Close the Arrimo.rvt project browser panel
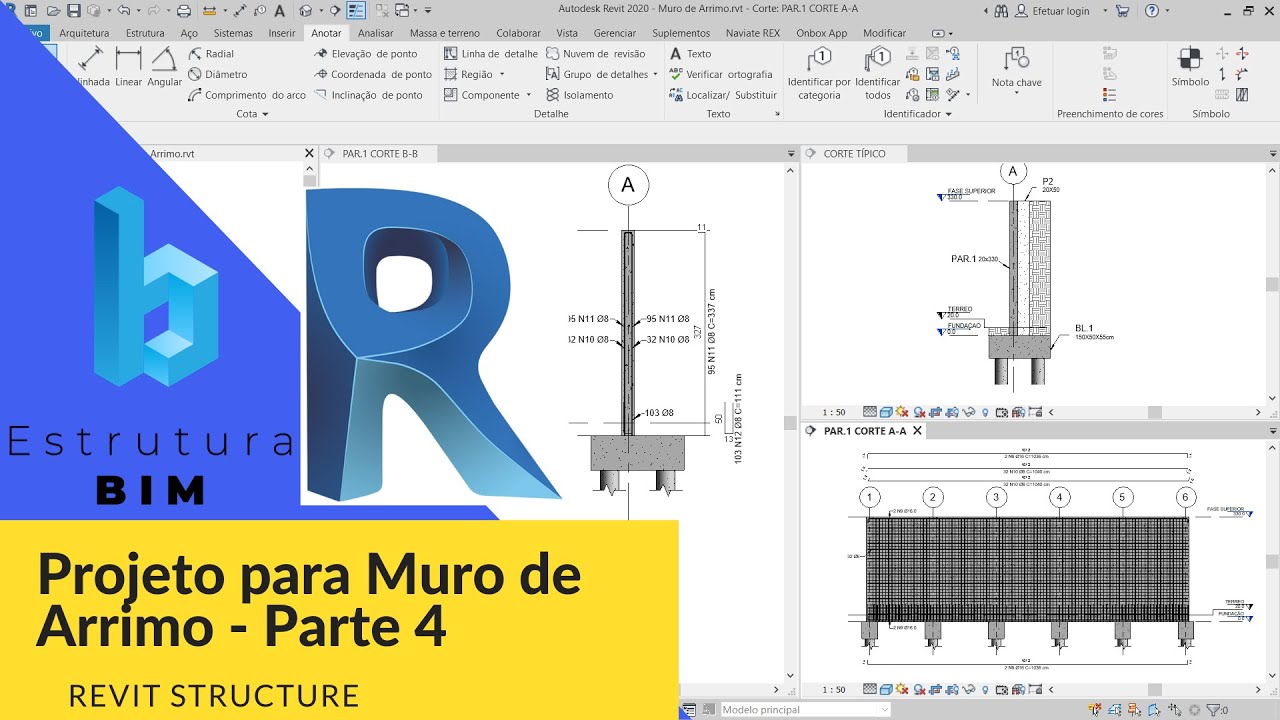Viewport: 1280px width, 720px height. click(309, 153)
